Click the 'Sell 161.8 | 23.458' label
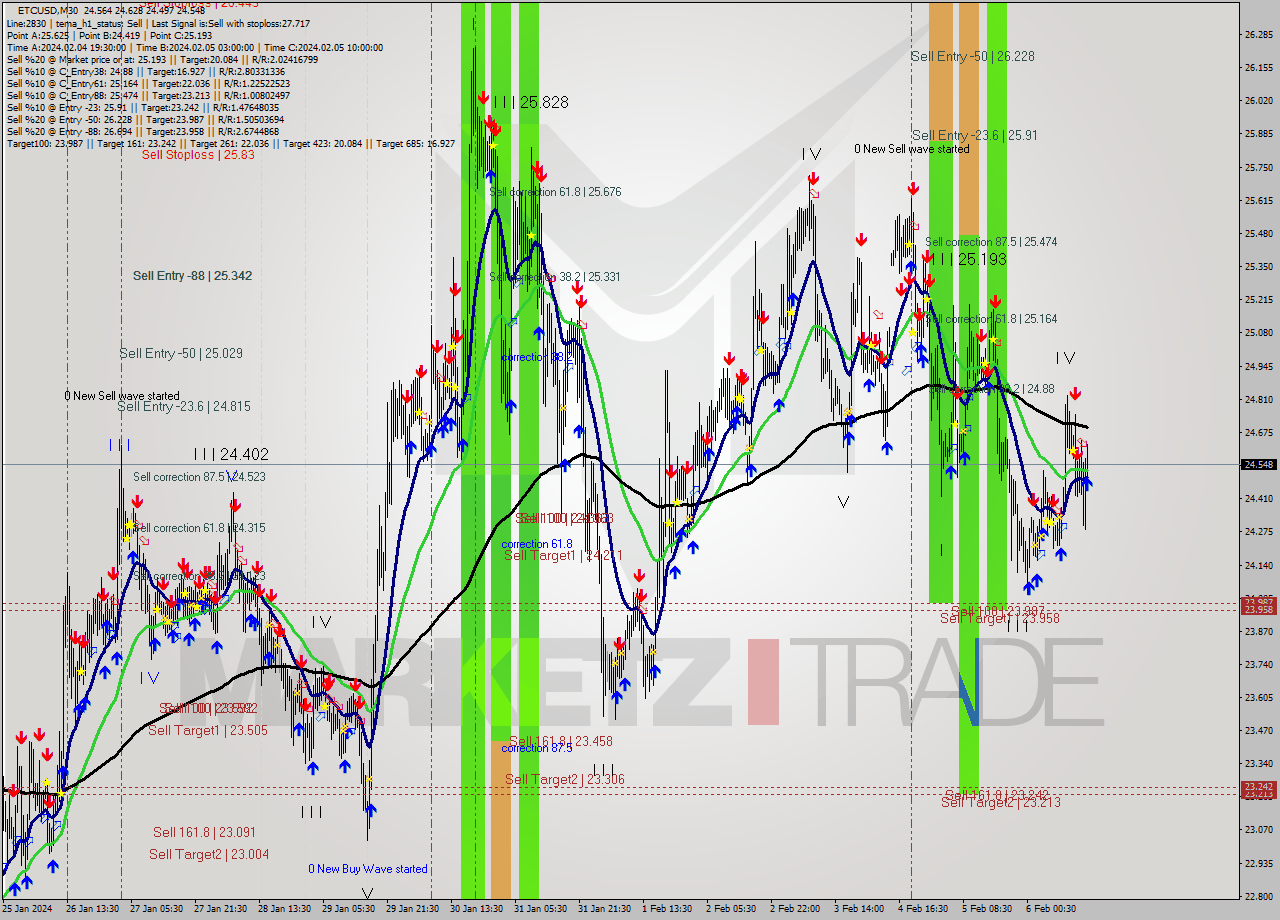 (x=561, y=741)
